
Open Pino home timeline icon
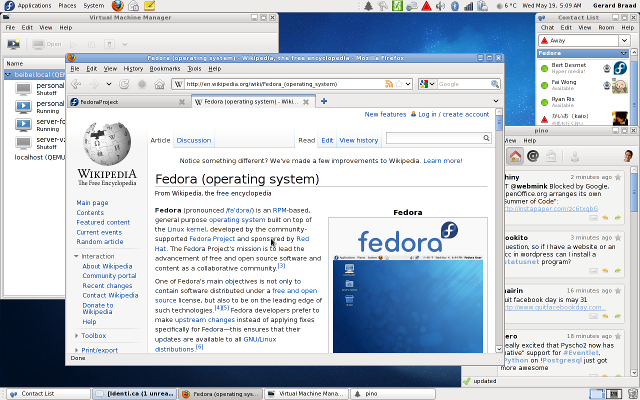[515, 156]
